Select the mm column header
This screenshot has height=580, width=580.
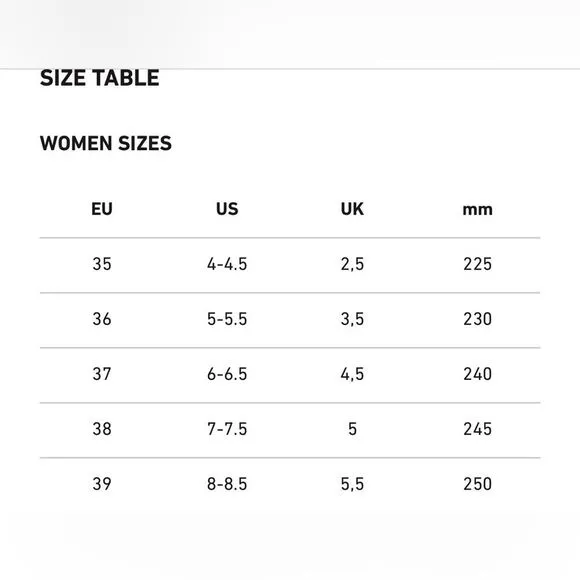[478, 210]
